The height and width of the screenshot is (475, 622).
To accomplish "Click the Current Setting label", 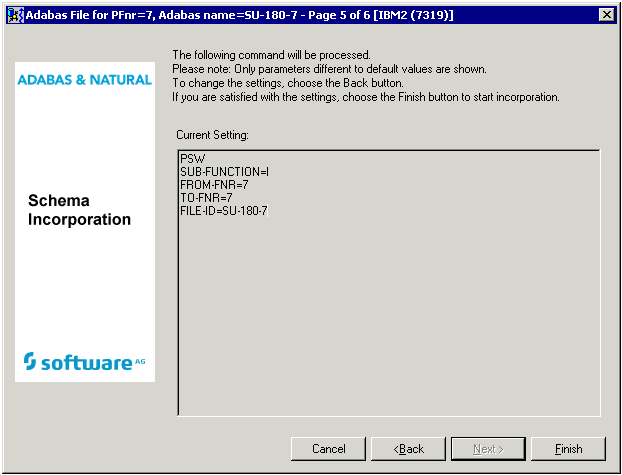I will point(212,134).
